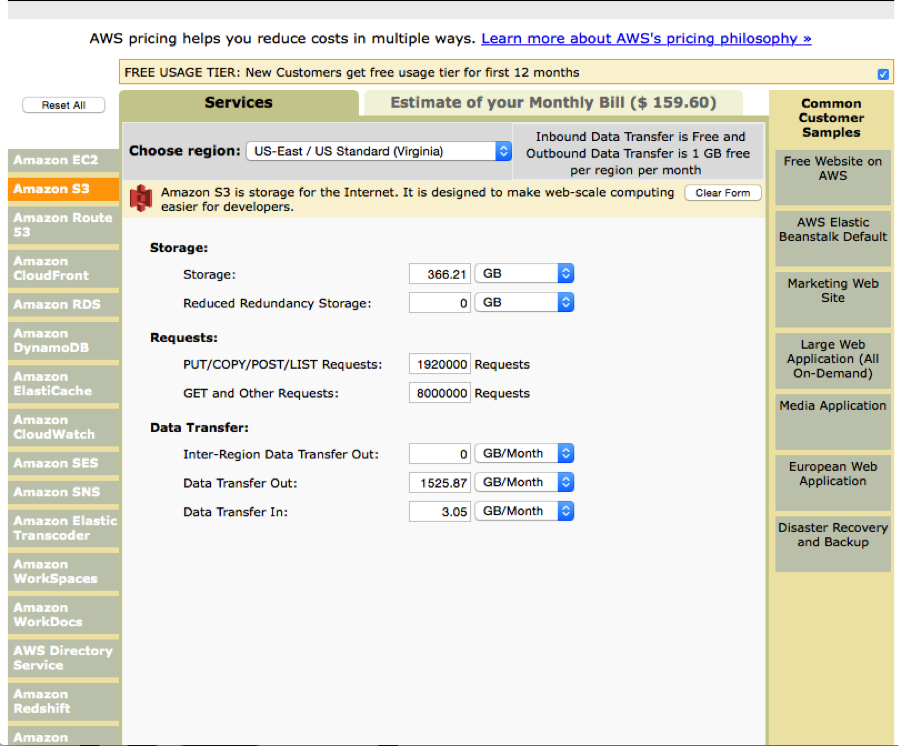
Task: Open Inter-Region Data Transfer Out unit dropdown
Action: (x=524, y=453)
